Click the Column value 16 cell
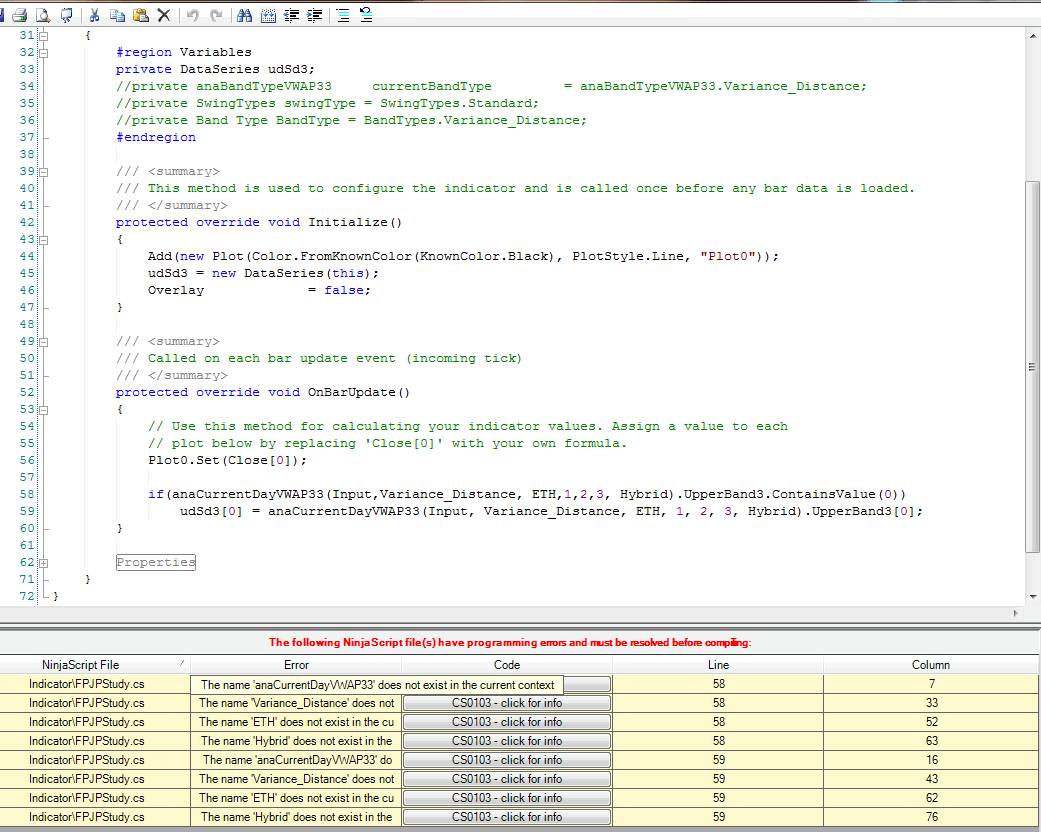Image resolution: width=1041 pixels, height=832 pixels. pos(931,760)
